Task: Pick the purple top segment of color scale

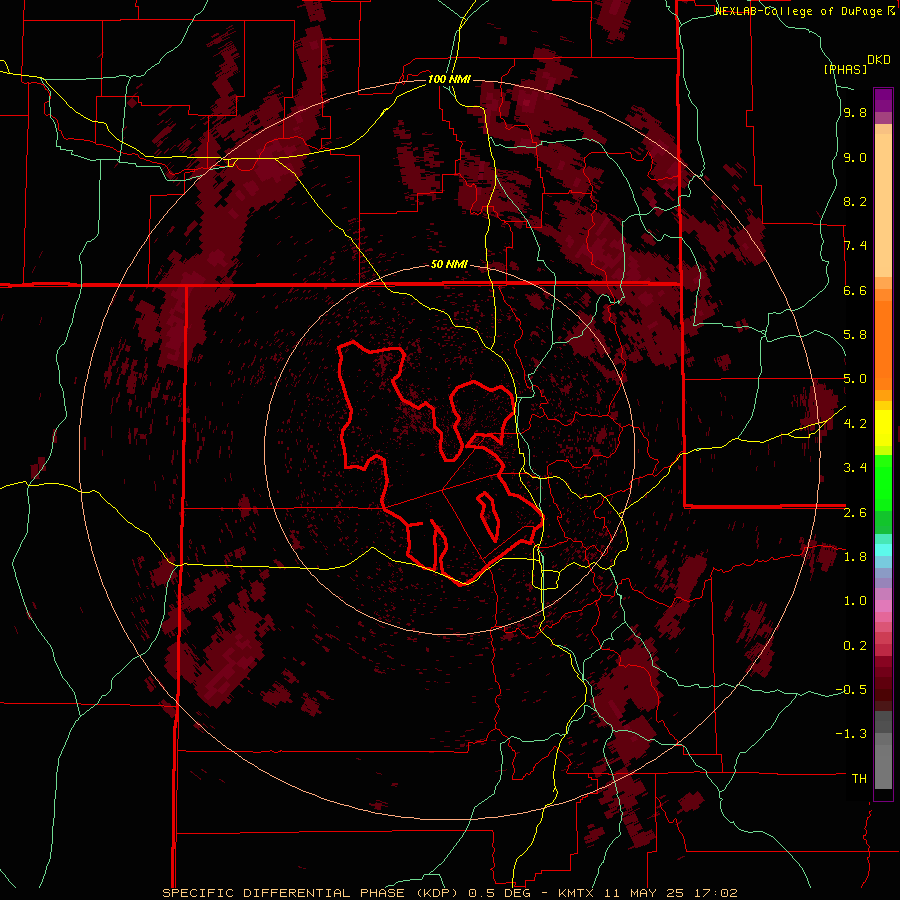Action: click(883, 100)
